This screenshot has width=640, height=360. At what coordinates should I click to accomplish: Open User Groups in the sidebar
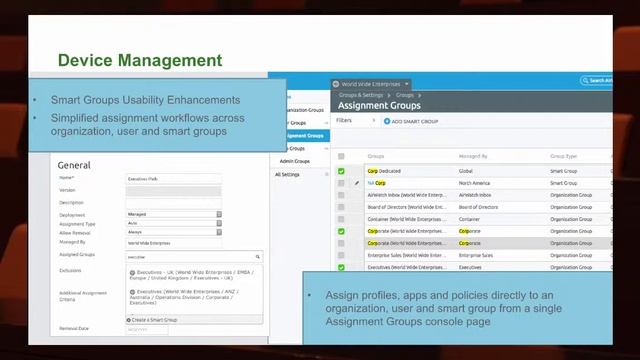coord(298,123)
